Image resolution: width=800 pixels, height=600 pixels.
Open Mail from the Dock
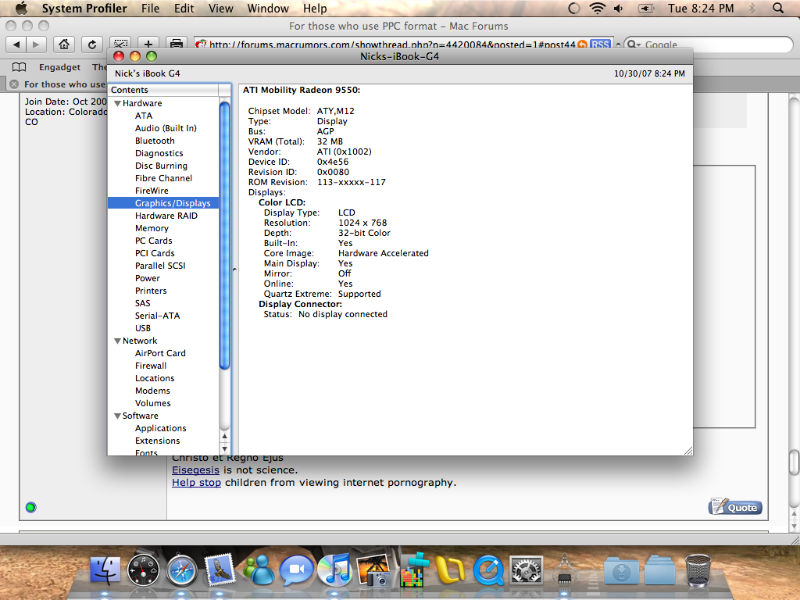pyautogui.click(x=219, y=568)
